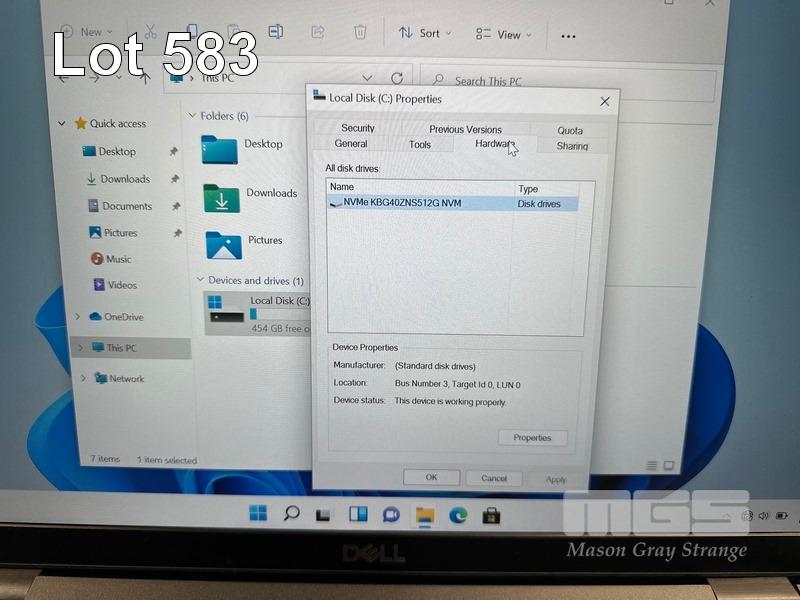The height and width of the screenshot is (600, 800).
Task: Click the Windows Start button
Action: [x=258, y=514]
